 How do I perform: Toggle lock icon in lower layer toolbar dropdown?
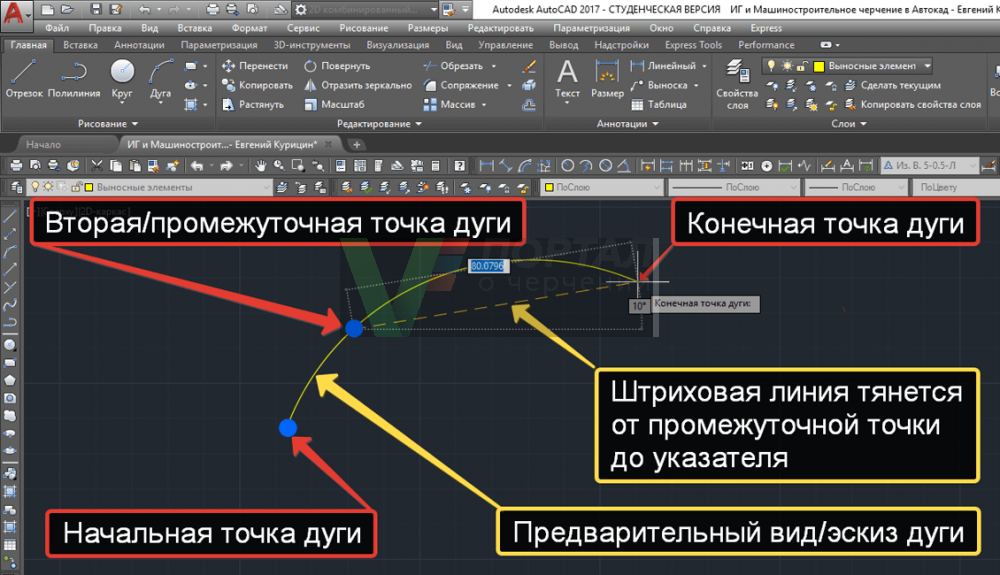pyautogui.click(x=77, y=187)
